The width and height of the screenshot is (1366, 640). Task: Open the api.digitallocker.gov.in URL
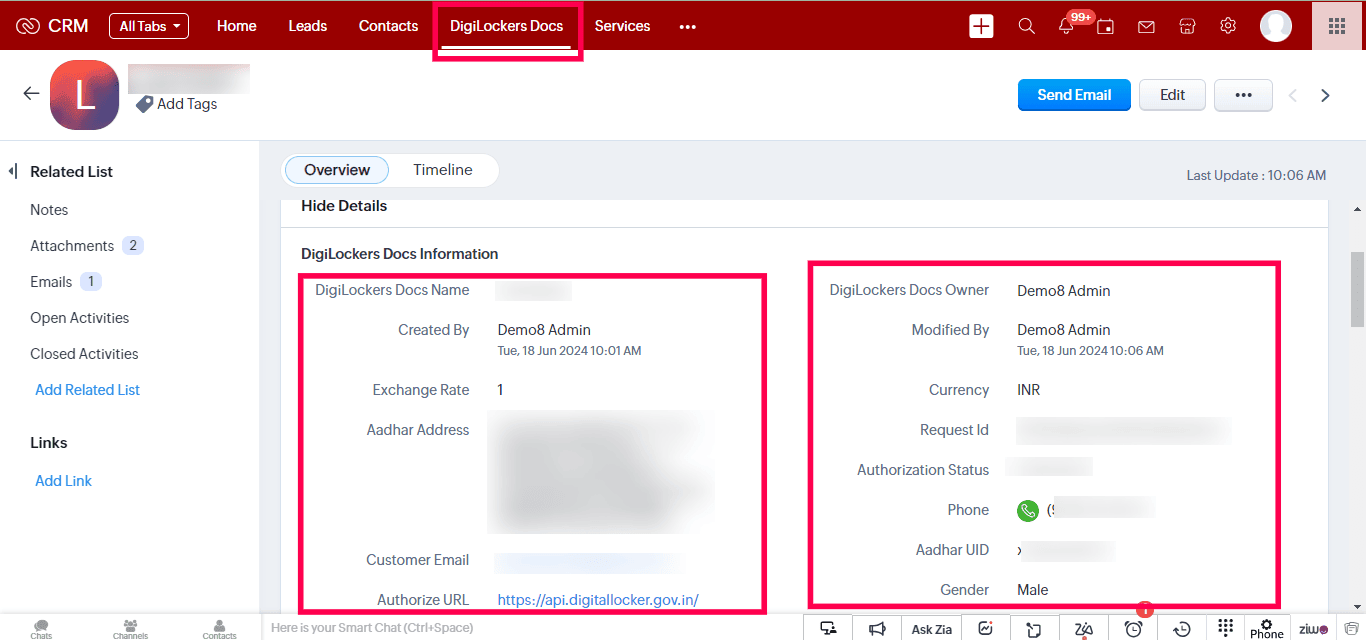(598, 600)
